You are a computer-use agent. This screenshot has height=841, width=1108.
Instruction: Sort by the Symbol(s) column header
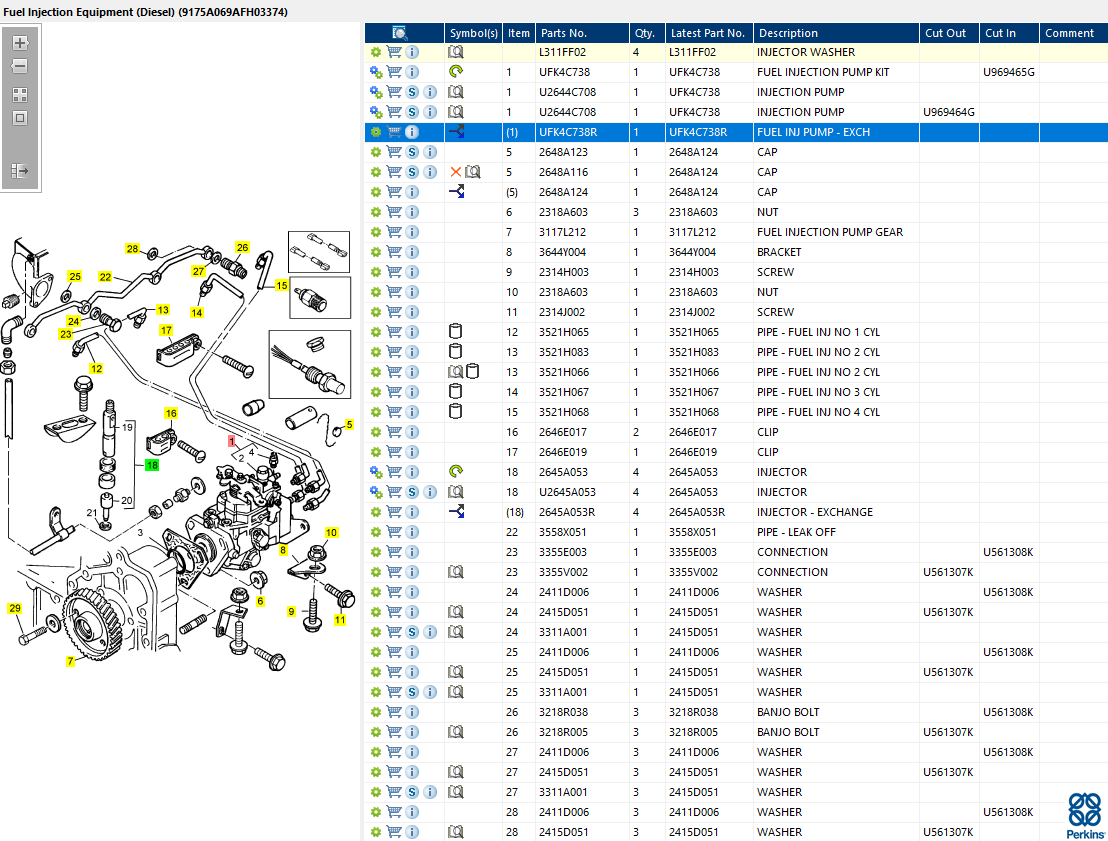coord(473,33)
